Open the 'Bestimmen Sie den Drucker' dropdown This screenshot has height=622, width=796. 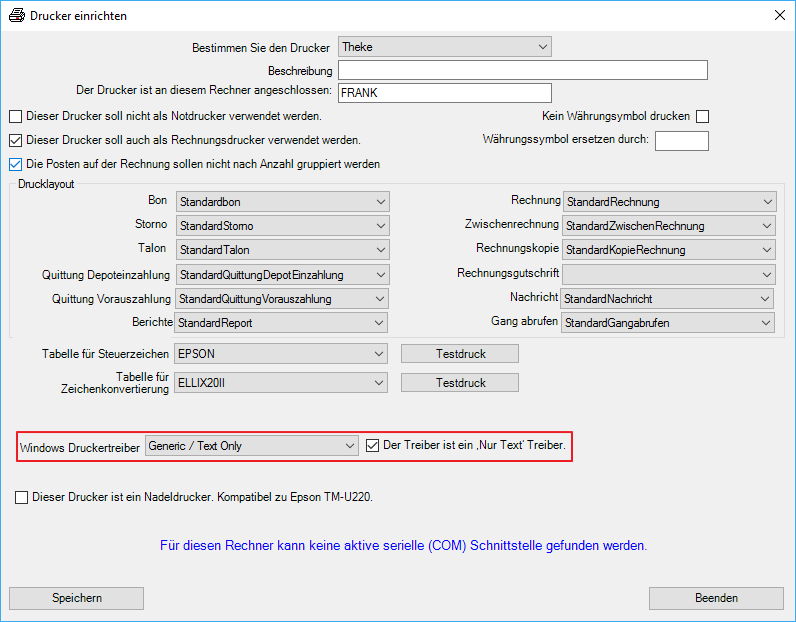tap(445, 46)
